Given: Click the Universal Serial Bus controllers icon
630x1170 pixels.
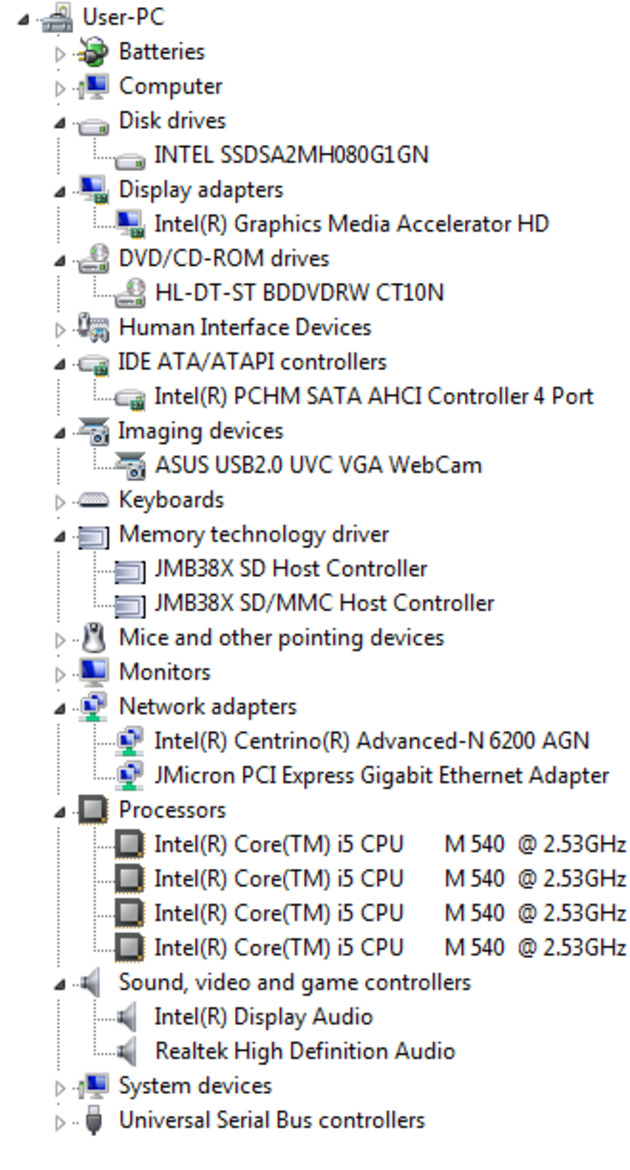Looking at the screenshot, I should coord(93,1121).
